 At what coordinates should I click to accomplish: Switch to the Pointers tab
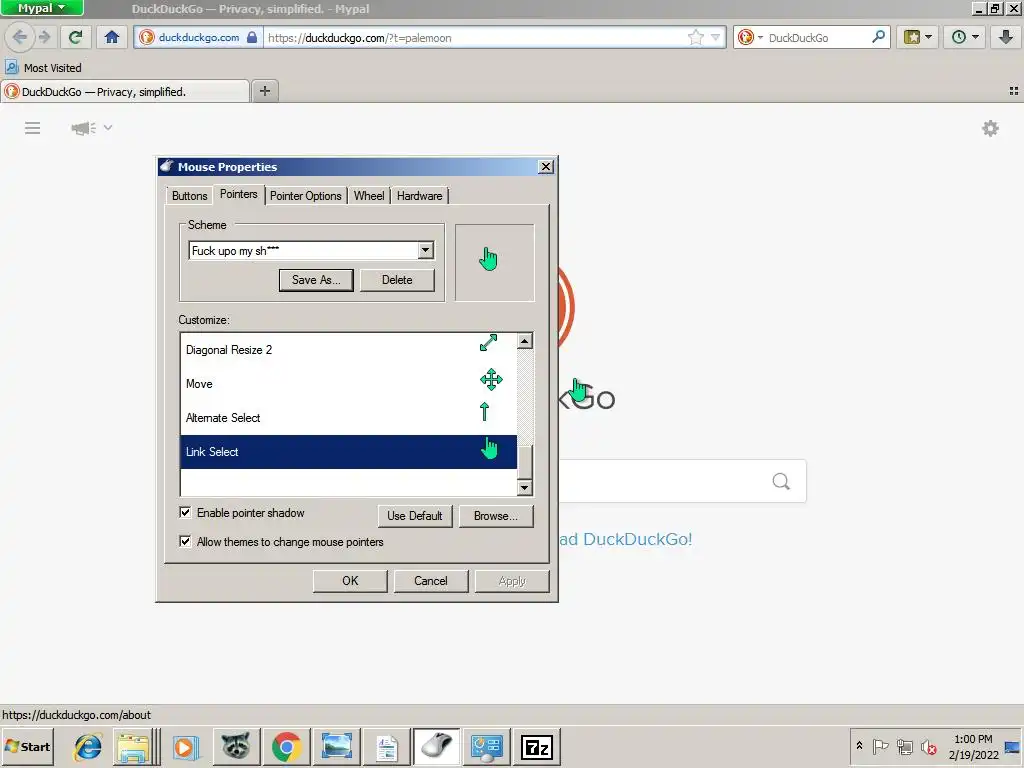point(238,194)
